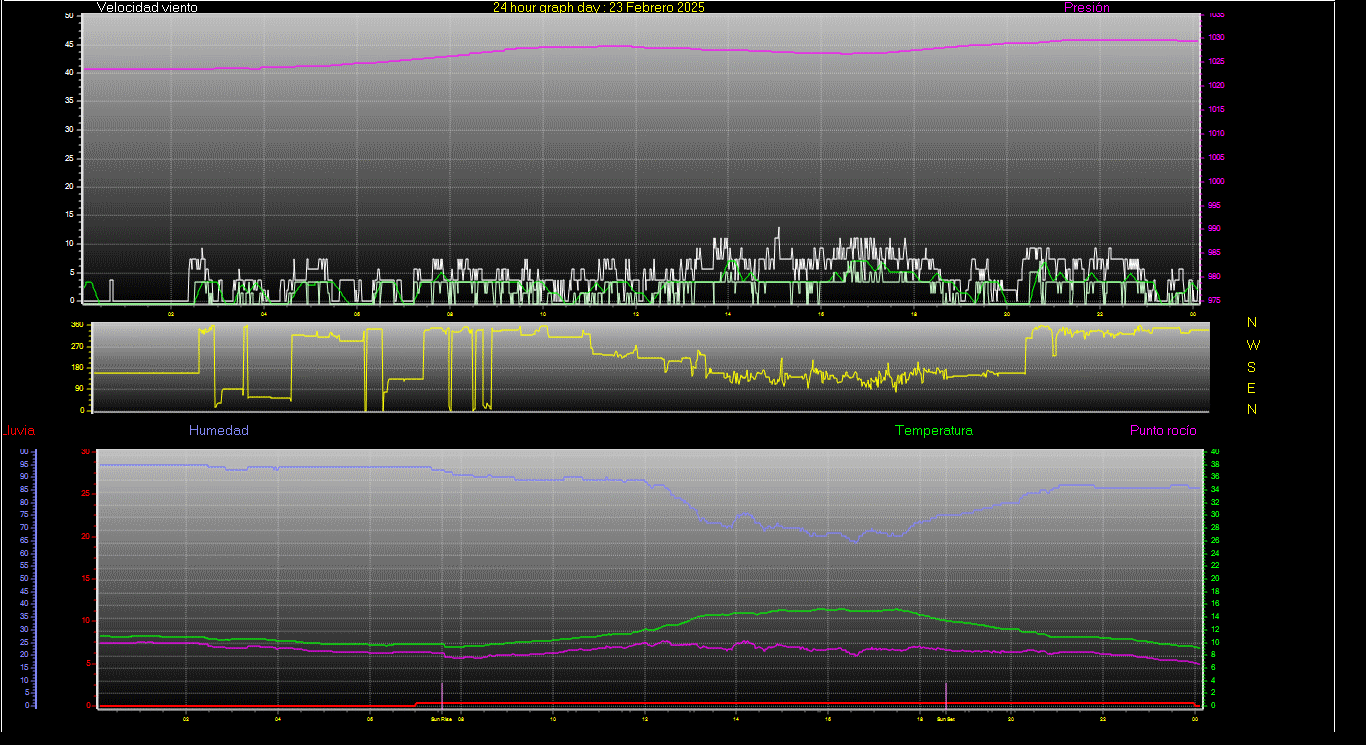Click the 'E' wind direction letter
The image size is (1366, 745).
point(1252,388)
